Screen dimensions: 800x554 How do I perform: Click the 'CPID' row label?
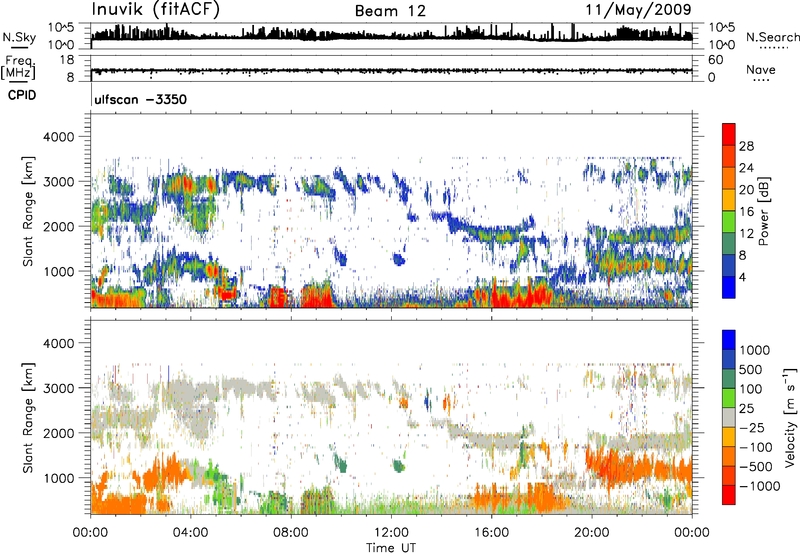coord(22,95)
